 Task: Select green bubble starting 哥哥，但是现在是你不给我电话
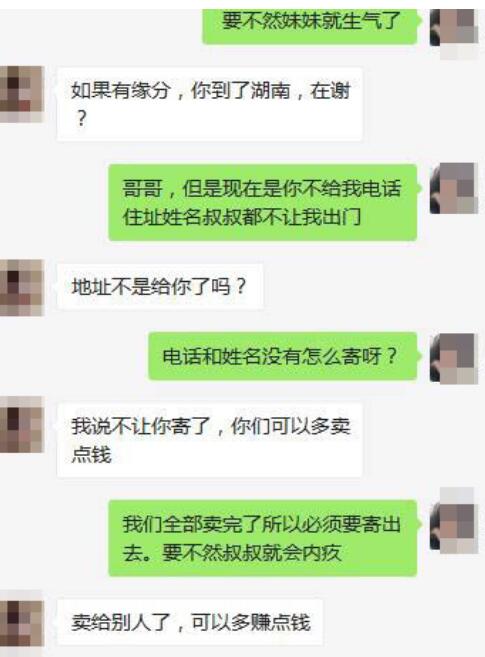tap(263, 203)
